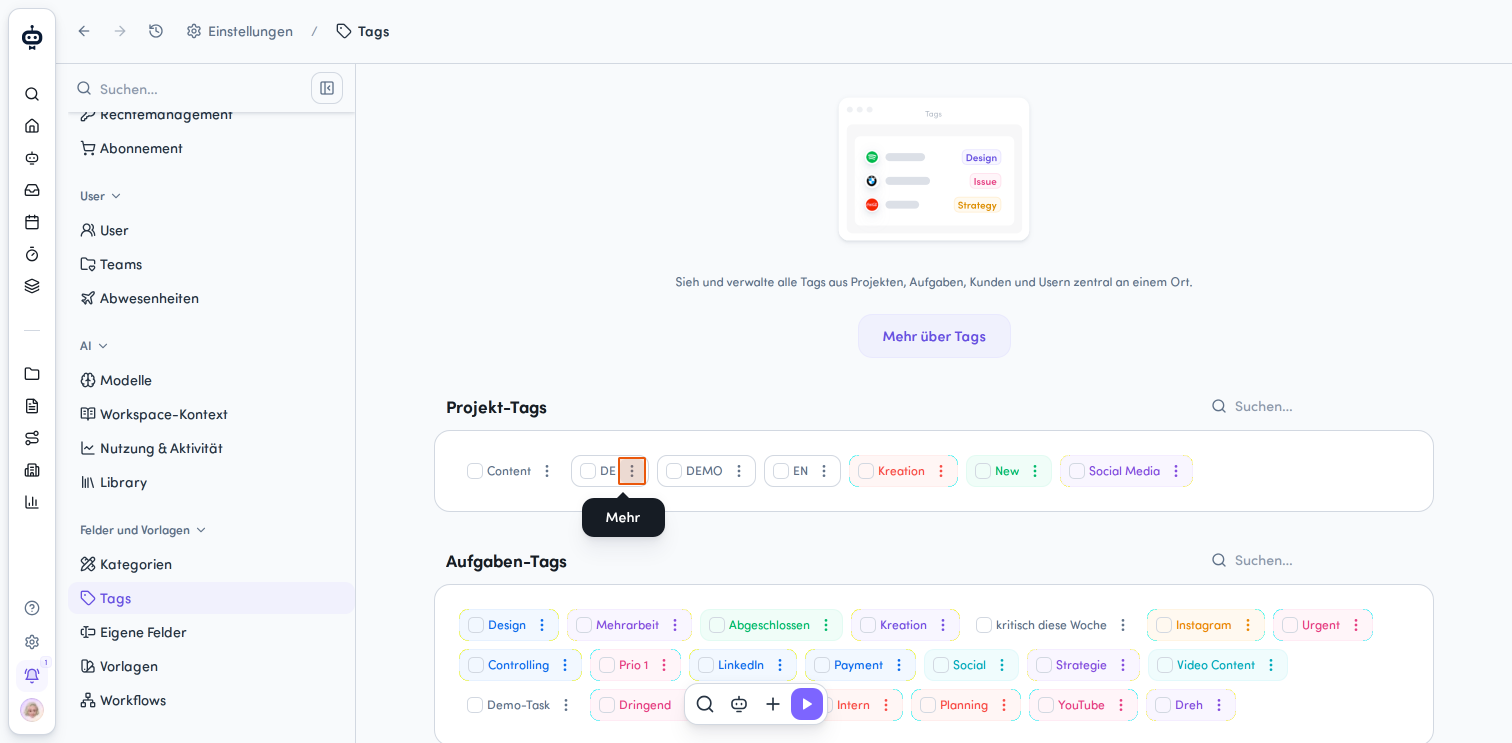Image resolution: width=1512 pixels, height=743 pixels.
Task: Click the Mehr über Tags button
Action: pyautogui.click(x=934, y=336)
